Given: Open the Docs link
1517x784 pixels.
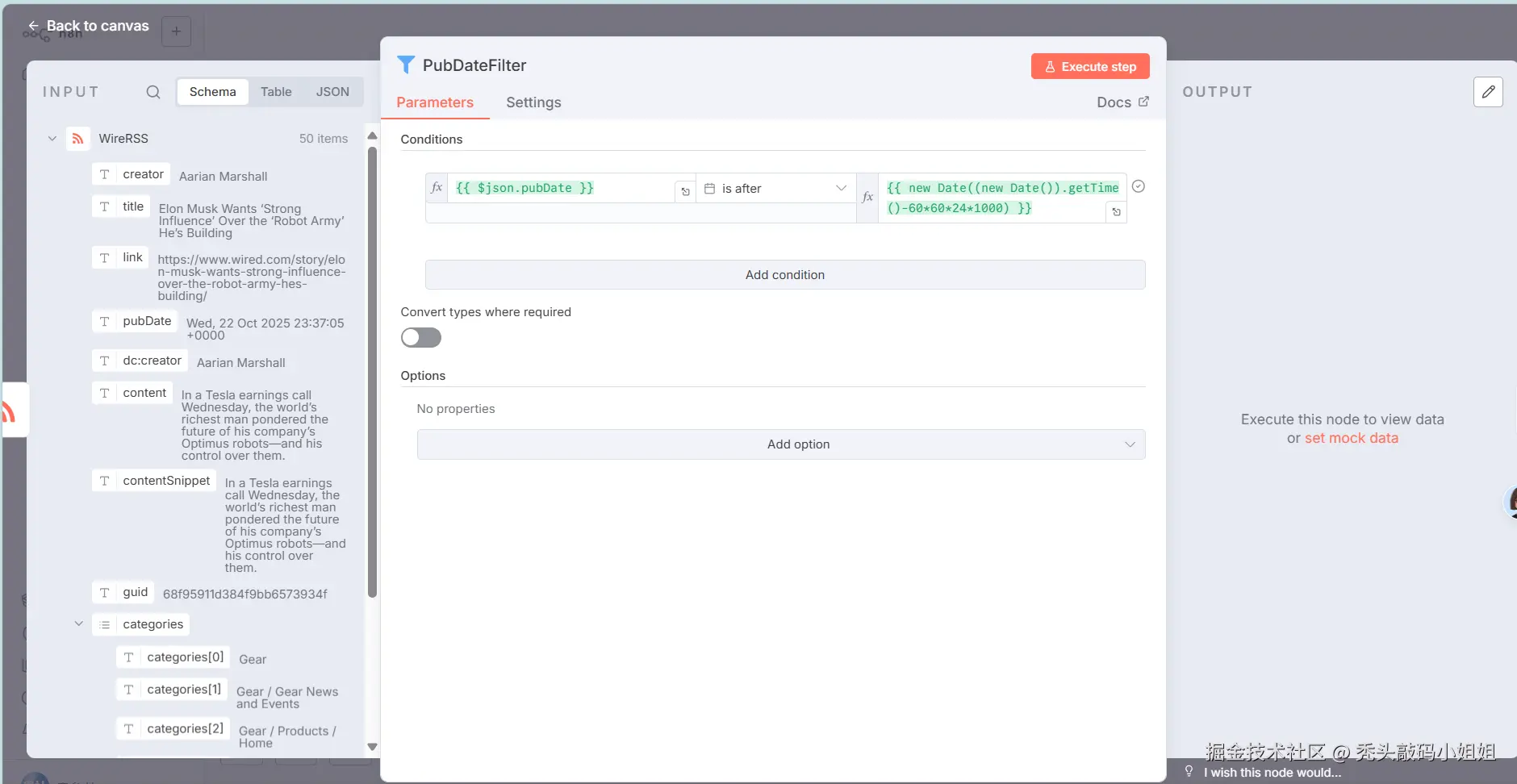Looking at the screenshot, I should pyautogui.click(x=1122, y=102).
